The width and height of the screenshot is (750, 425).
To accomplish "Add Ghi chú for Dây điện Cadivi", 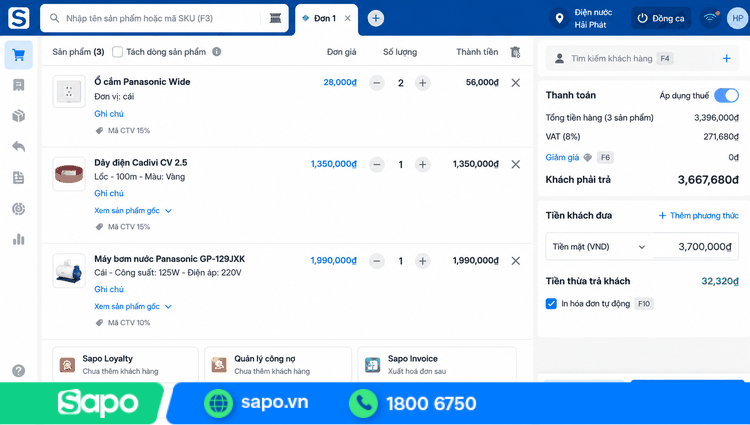I will [109, 193].
